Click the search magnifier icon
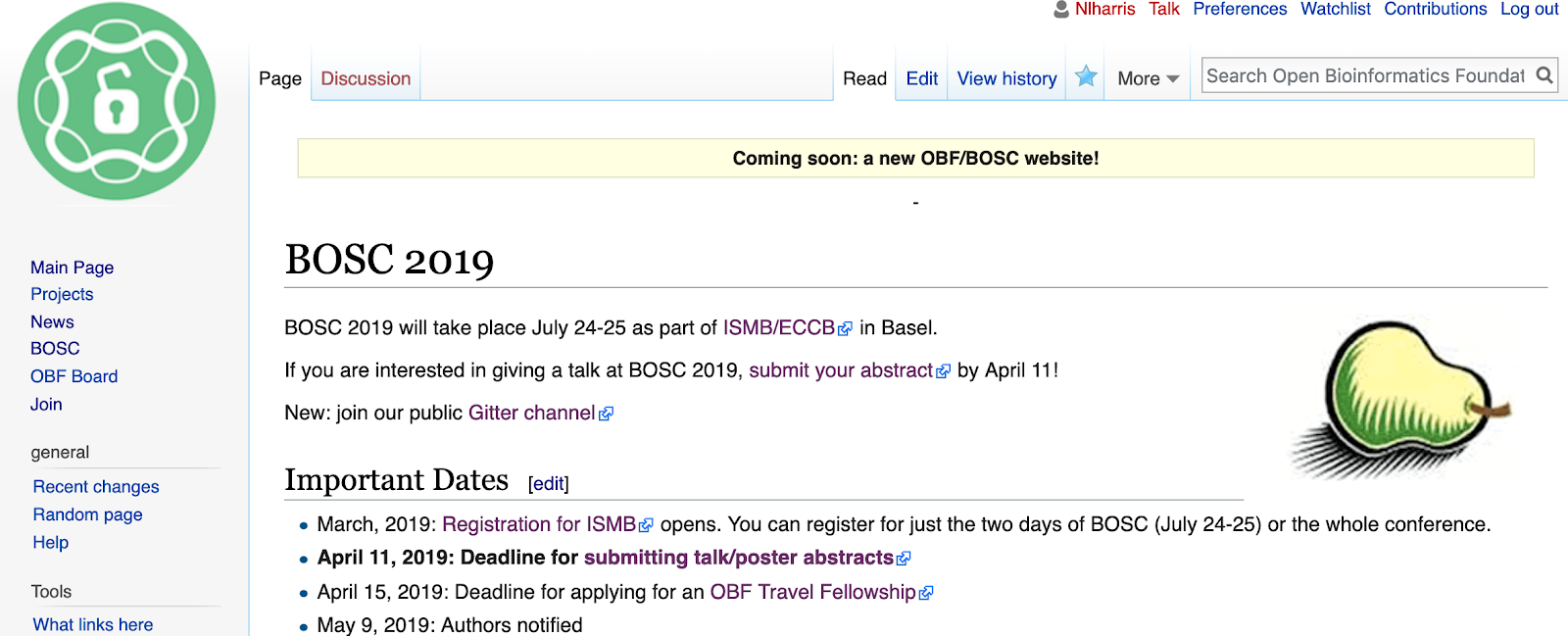1568x636 pixels. click(1544, 75)
